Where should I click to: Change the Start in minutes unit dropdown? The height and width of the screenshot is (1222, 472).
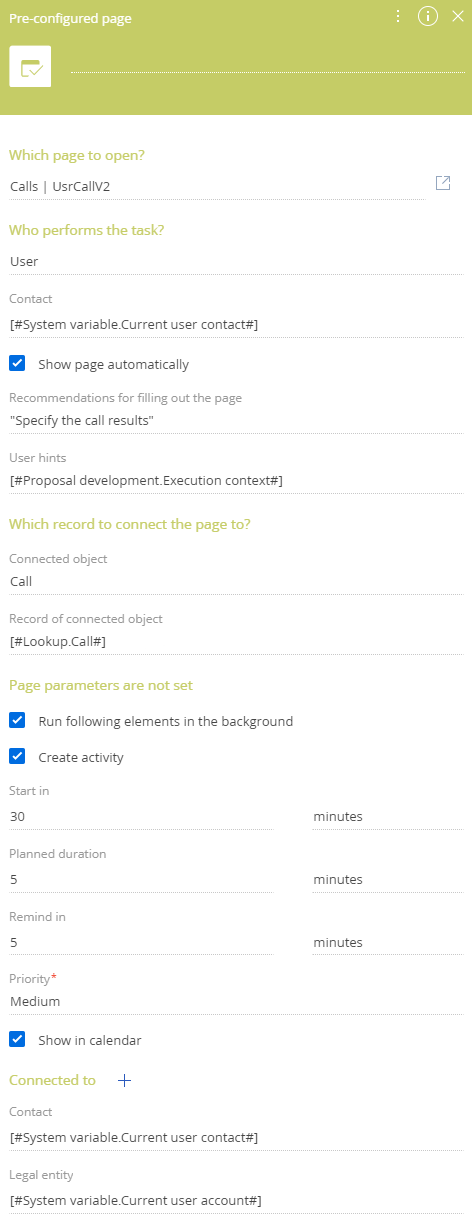coord(388,817)
